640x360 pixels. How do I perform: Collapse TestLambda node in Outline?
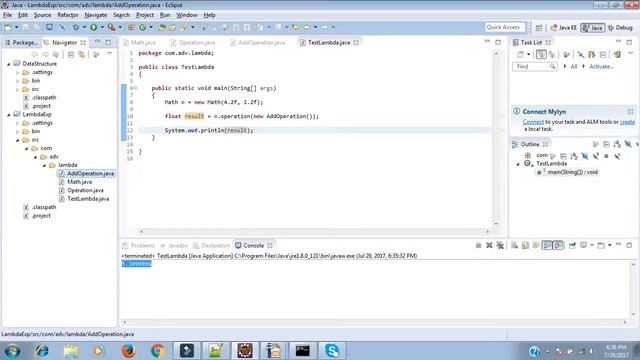tap(518, 164)
